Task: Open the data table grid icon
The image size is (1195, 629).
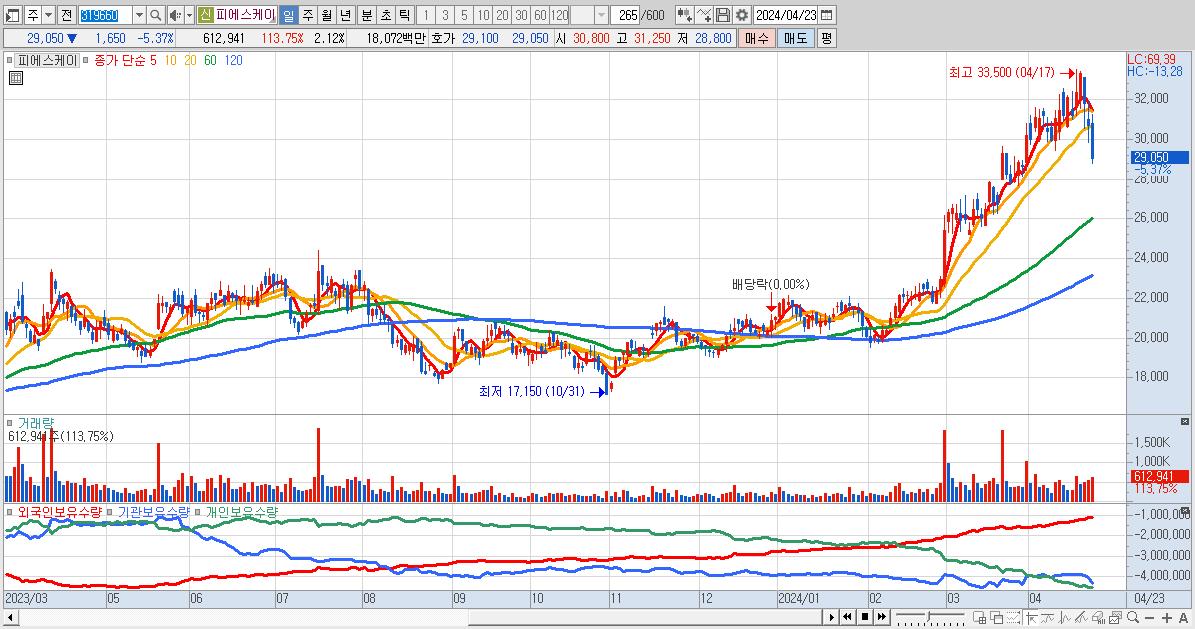Action: coord(16,78)
